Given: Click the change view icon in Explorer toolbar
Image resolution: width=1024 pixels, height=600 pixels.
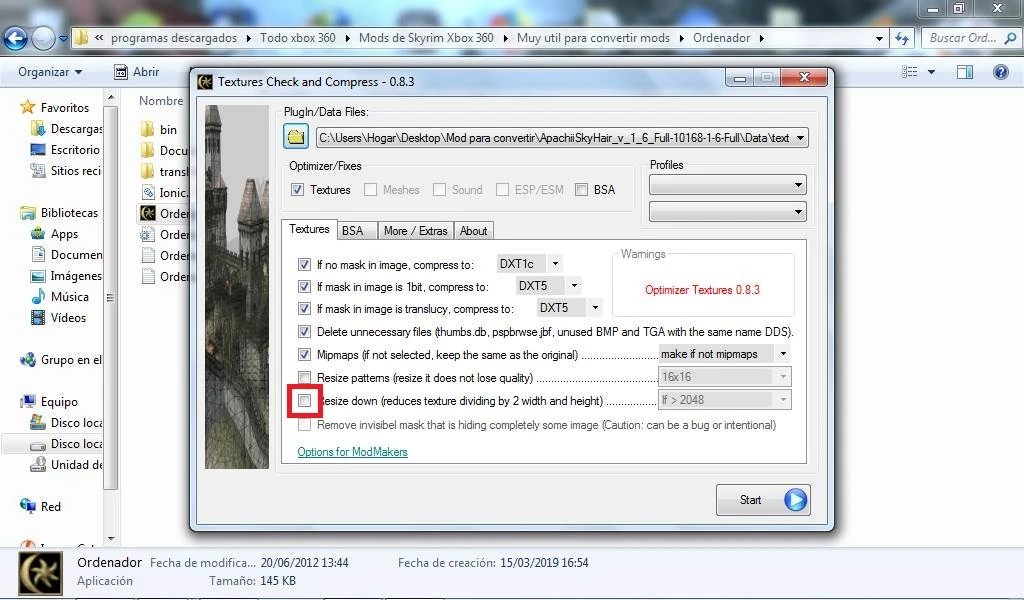Looking at the screenshot, I should [x=910, y=72].
